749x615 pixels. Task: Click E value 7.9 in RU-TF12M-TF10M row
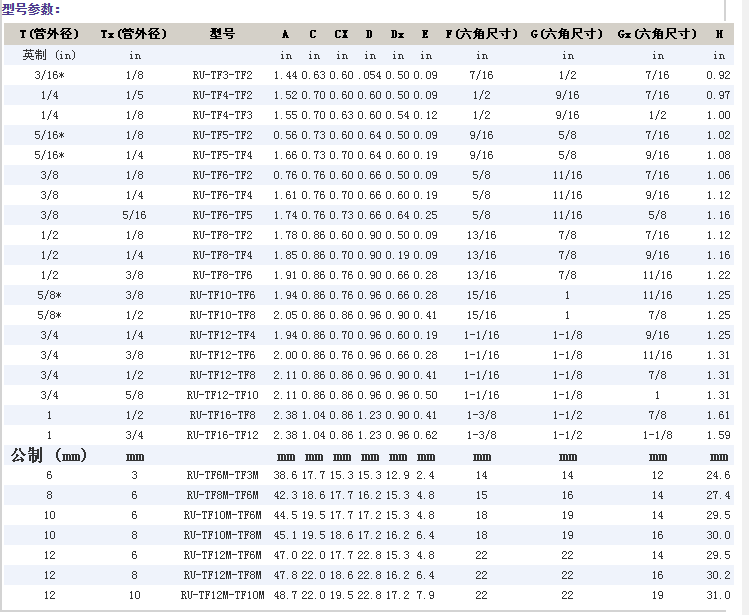(x=425, y=595)
